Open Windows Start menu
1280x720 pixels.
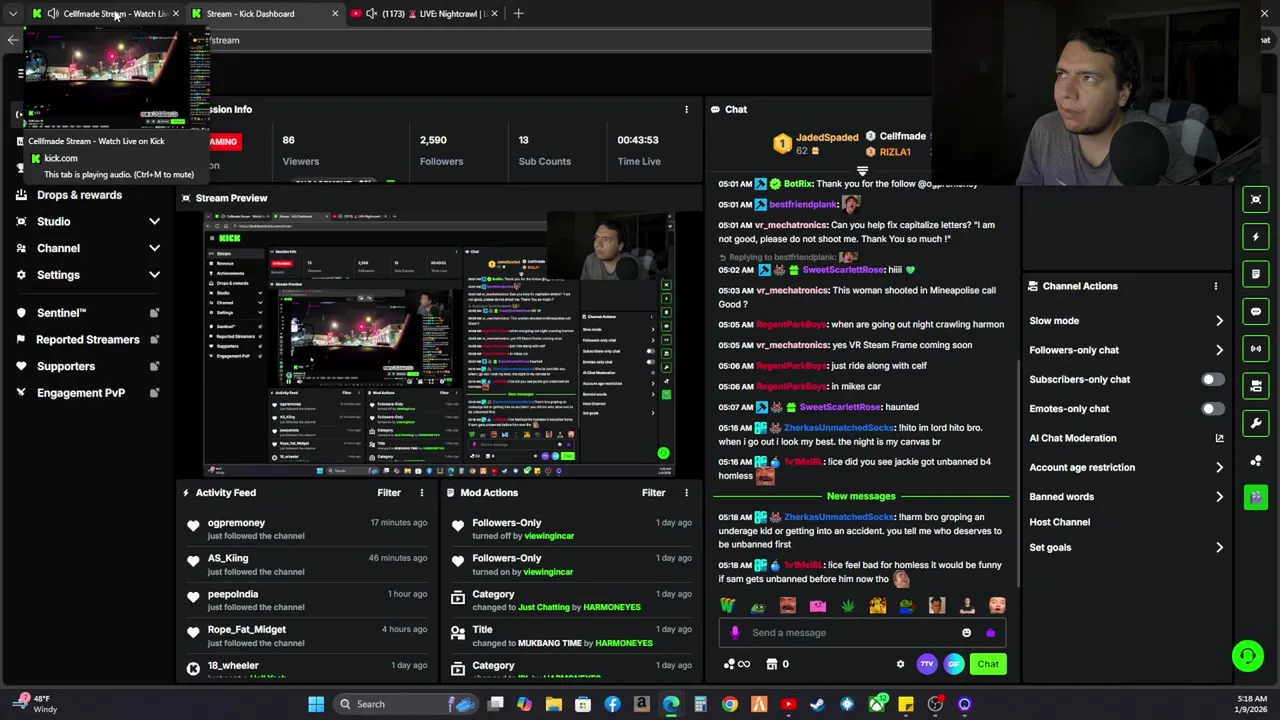(x=316, y=704)
